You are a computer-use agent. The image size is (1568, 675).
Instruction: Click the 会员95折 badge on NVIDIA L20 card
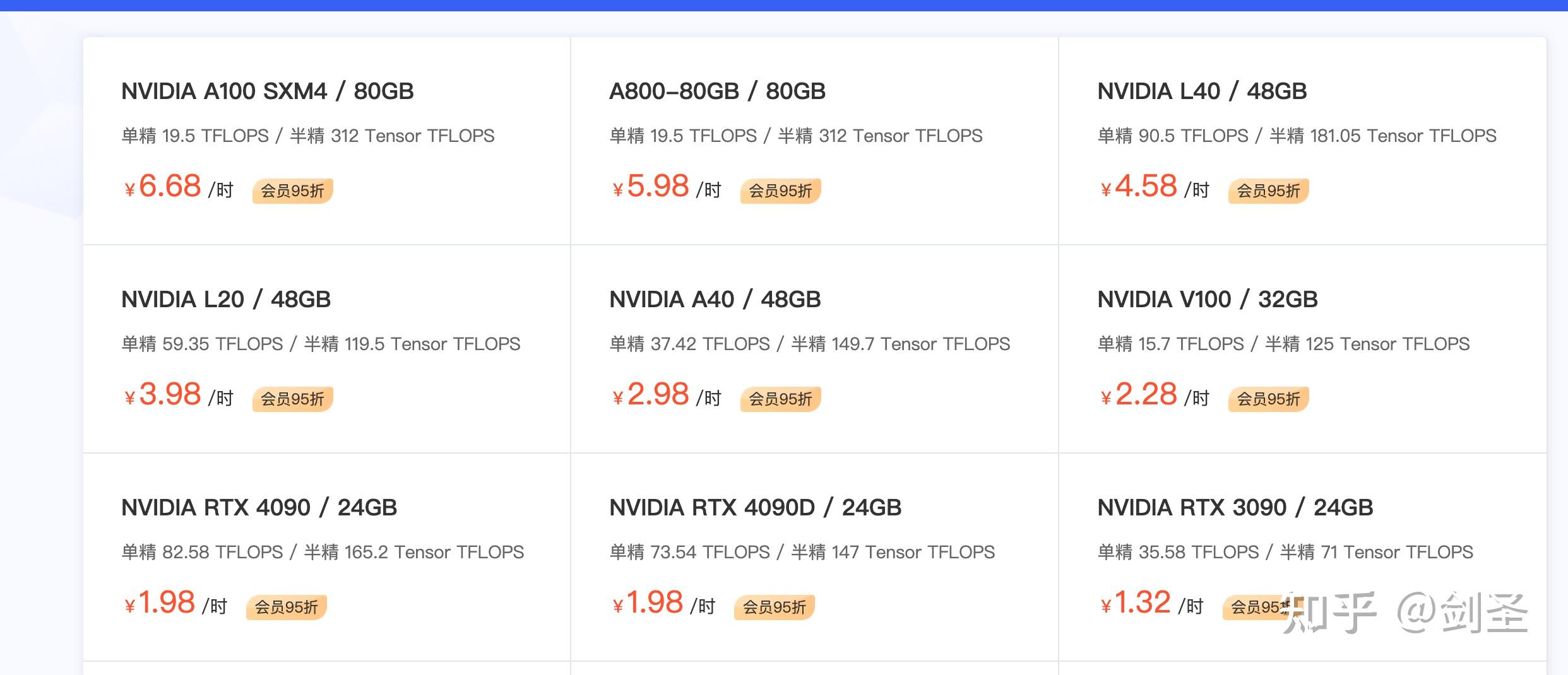[292, 398]
